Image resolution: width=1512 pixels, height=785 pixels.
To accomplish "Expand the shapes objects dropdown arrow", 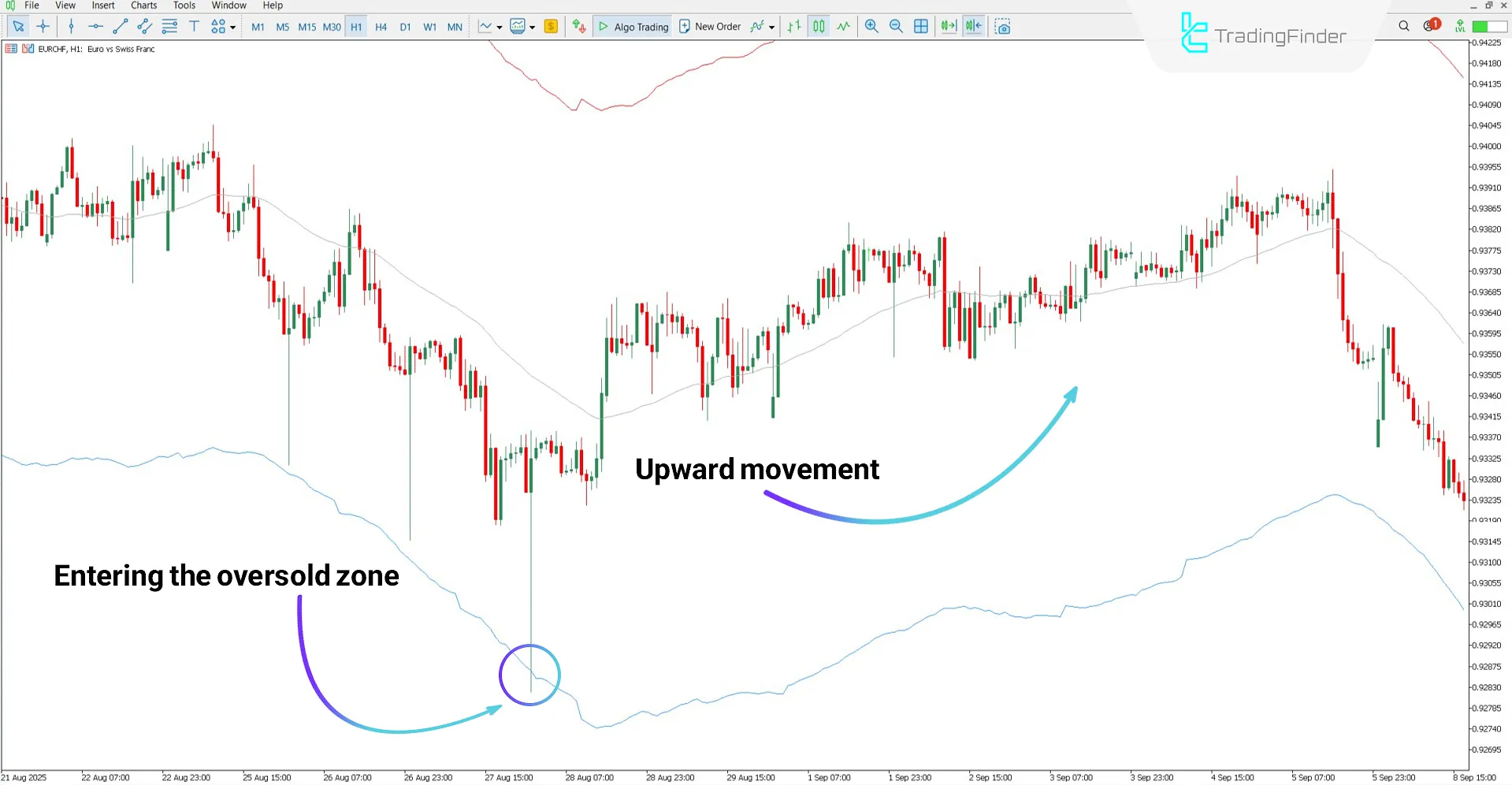I will point(232,28).
